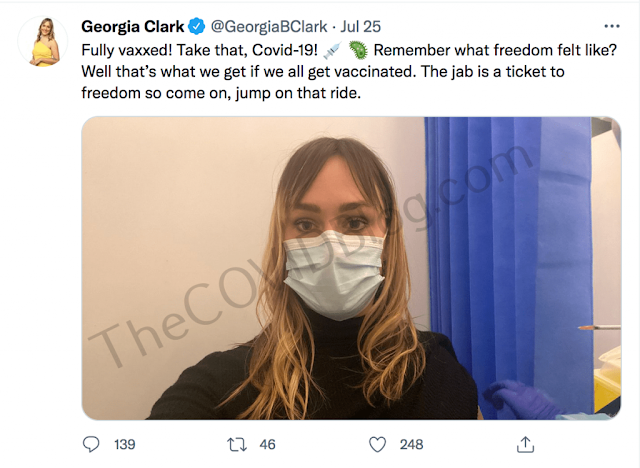Click the 139 replies count

click(124, 444)
